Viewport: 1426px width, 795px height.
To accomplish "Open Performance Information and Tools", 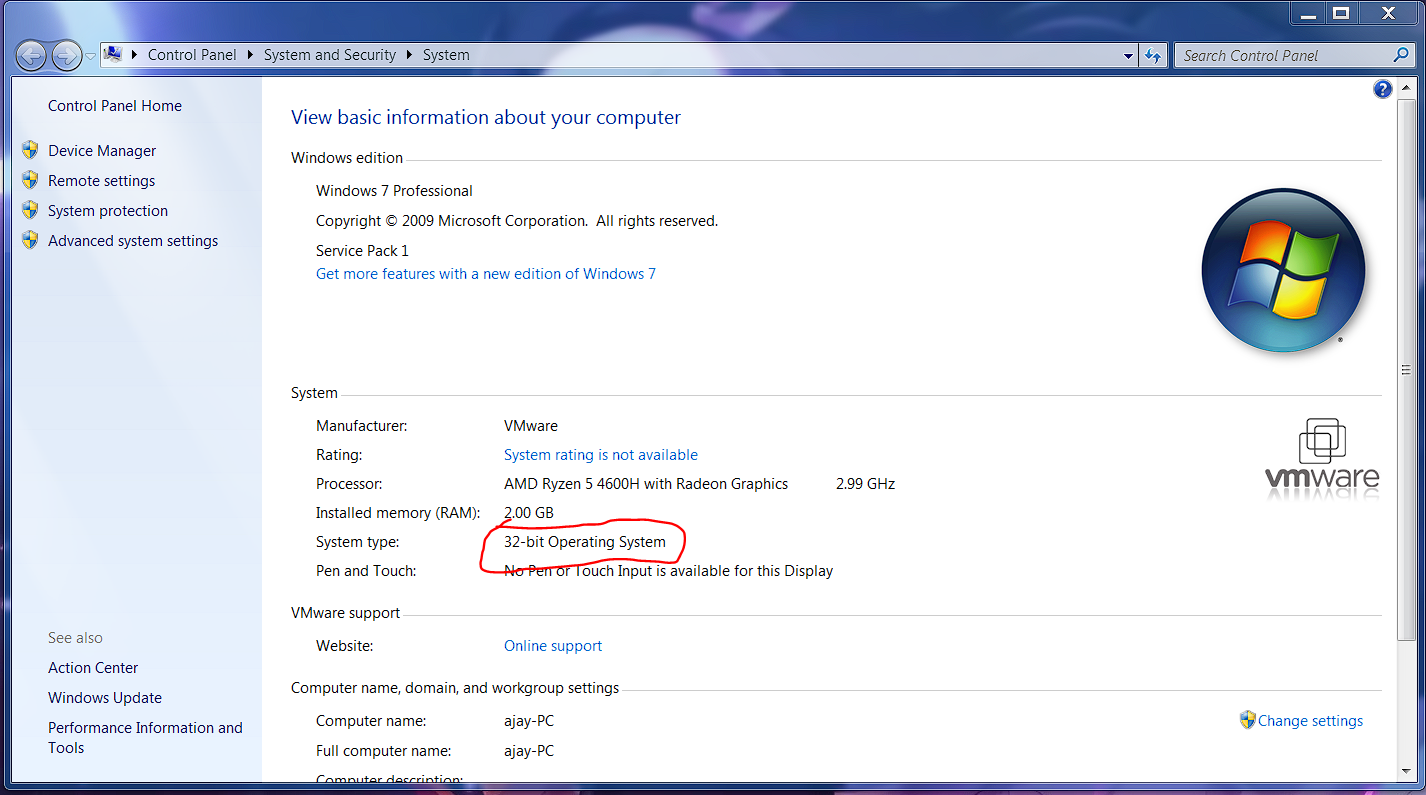I will tap(145, 738).
